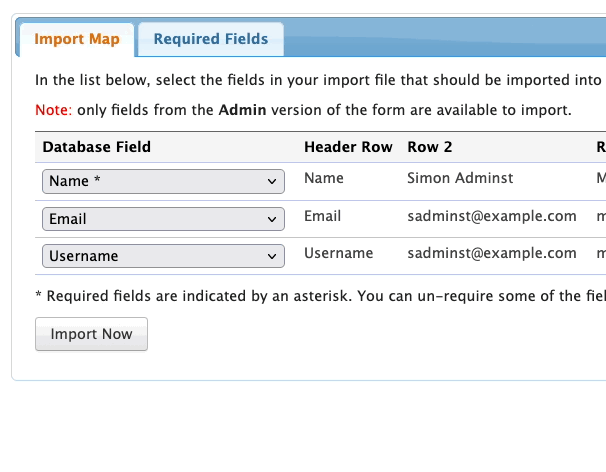Switch to the Import Map tab
Screen dimensions: 606x472
(76, 40)
